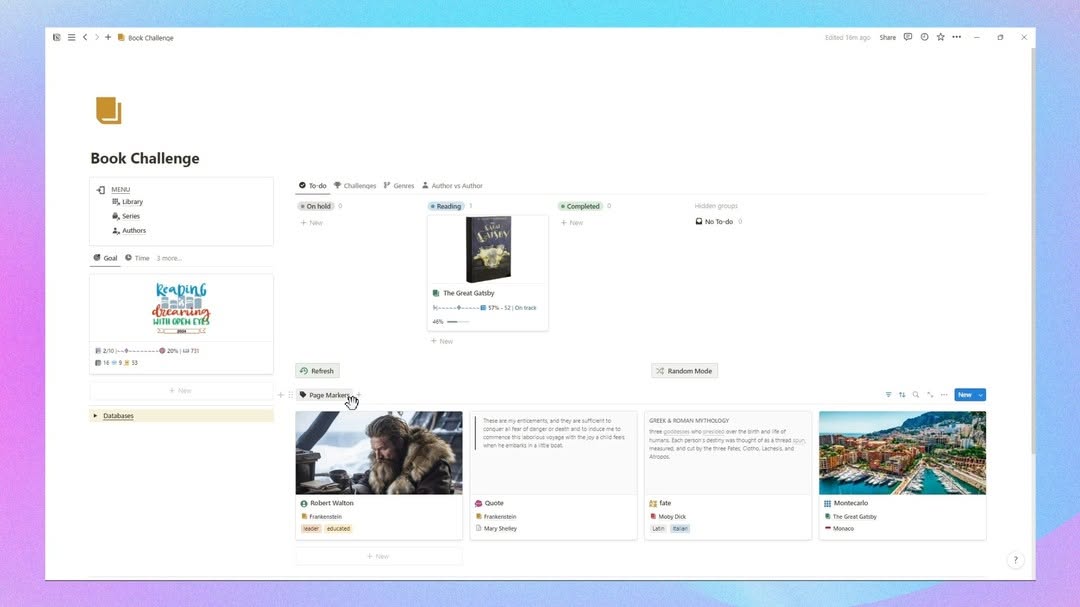Open Page Markers three-dot options
The width and height of the screenshot is (1080, 607).
(944, 395)
